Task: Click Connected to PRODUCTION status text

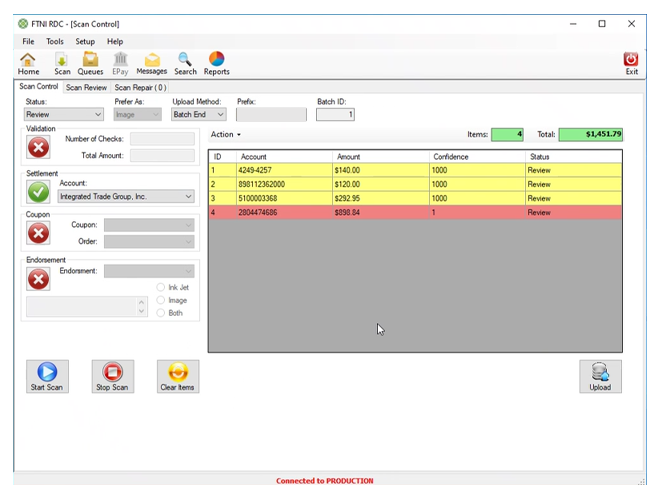Action: [324, 481]
